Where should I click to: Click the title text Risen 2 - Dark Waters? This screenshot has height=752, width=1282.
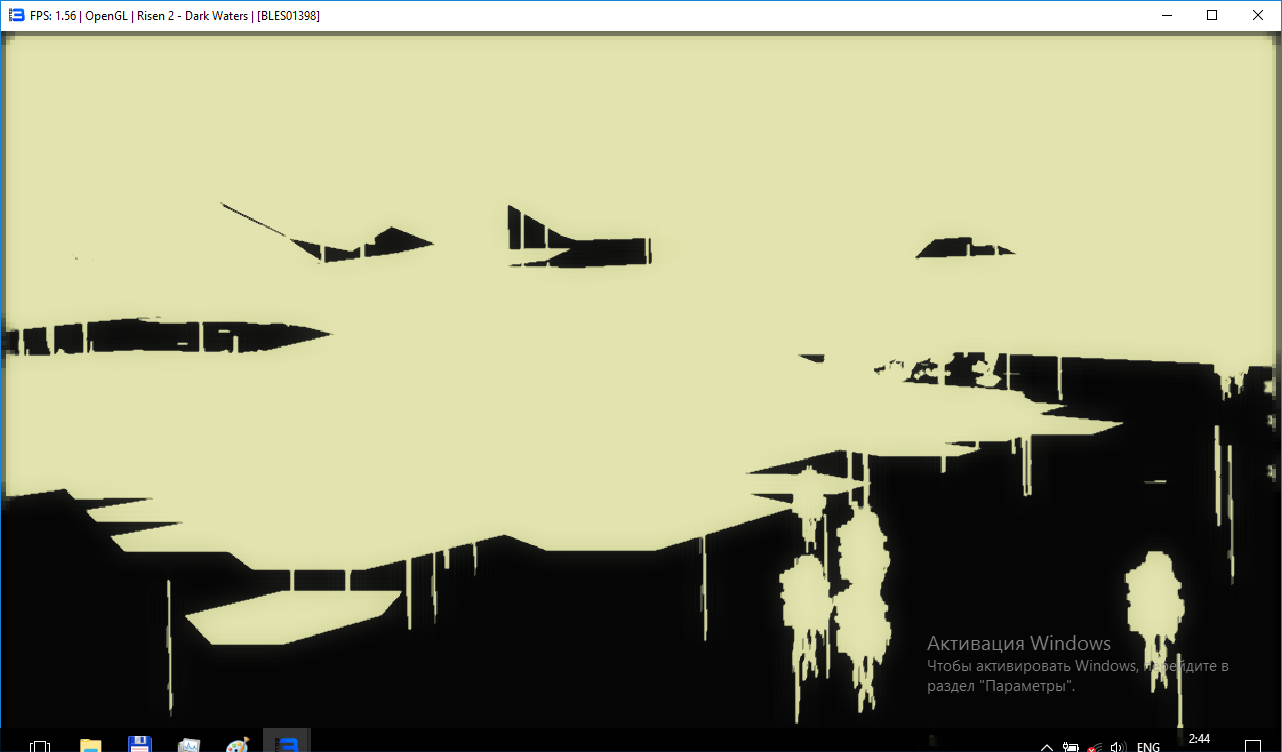(x=192, y=16)
